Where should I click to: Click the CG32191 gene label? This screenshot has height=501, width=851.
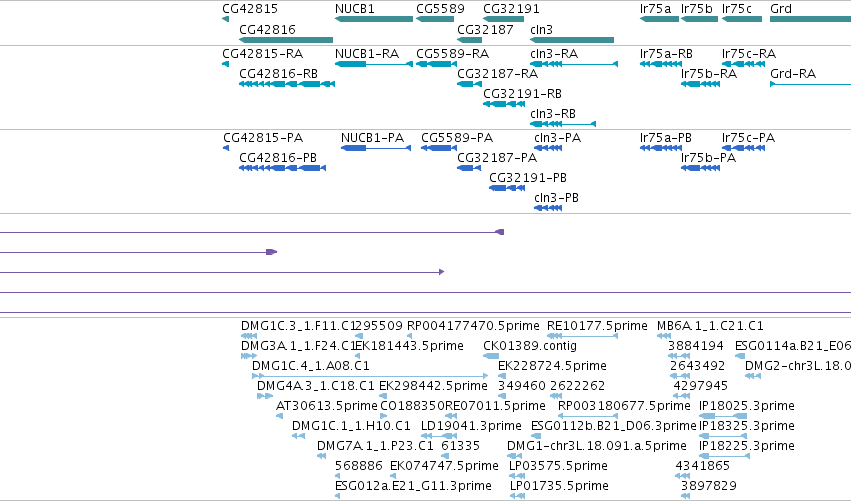[511, 9]
